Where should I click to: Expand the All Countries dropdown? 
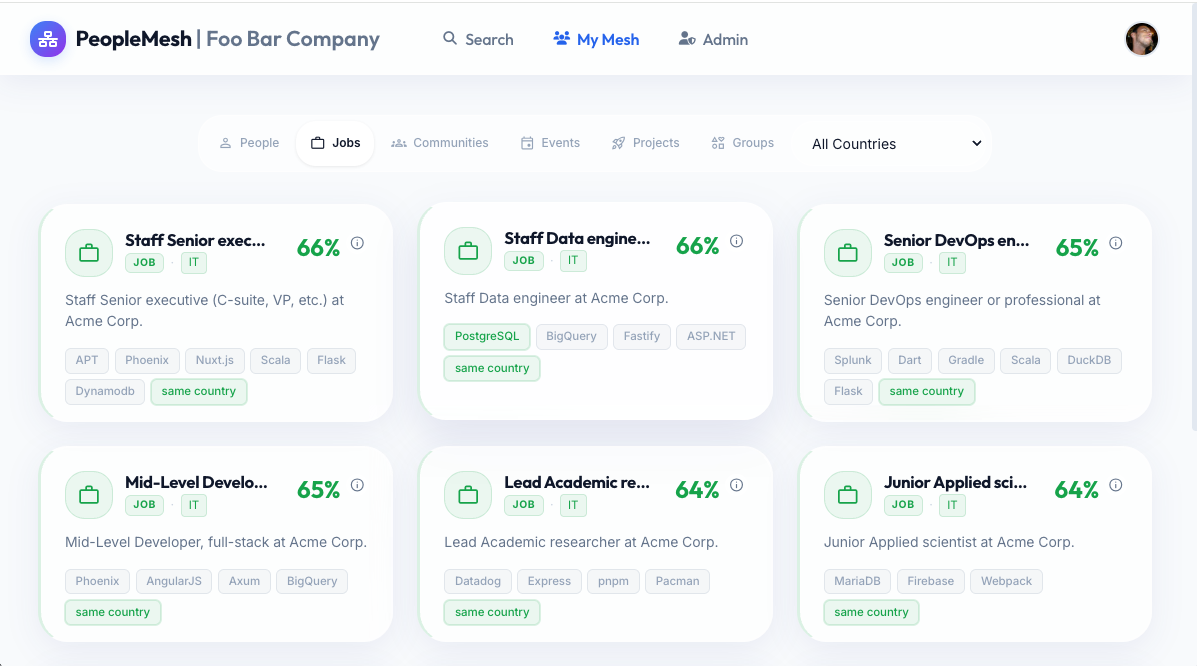coord(895,144)
